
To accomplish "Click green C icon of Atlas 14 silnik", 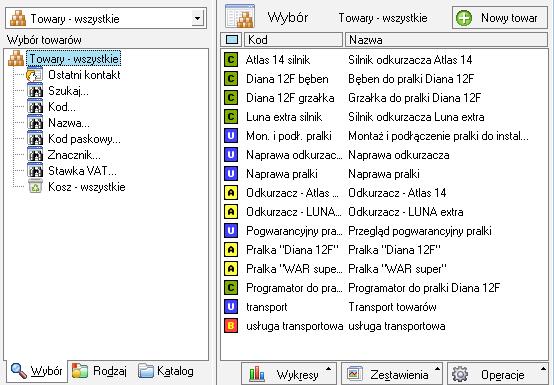I will pyautogui.click(x=231, y=60).
